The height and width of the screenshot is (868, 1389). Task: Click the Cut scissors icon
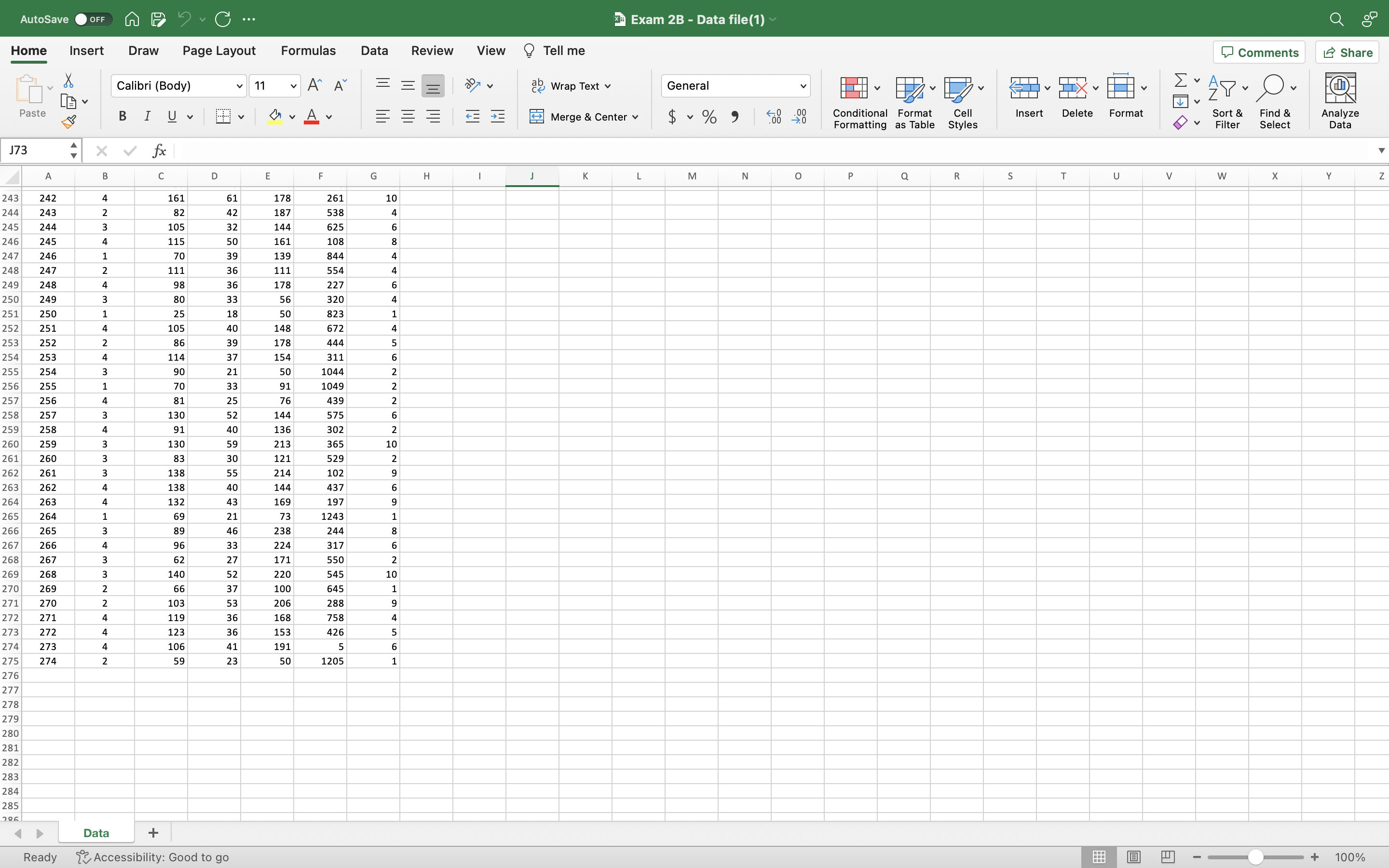[x=68, y=81]
